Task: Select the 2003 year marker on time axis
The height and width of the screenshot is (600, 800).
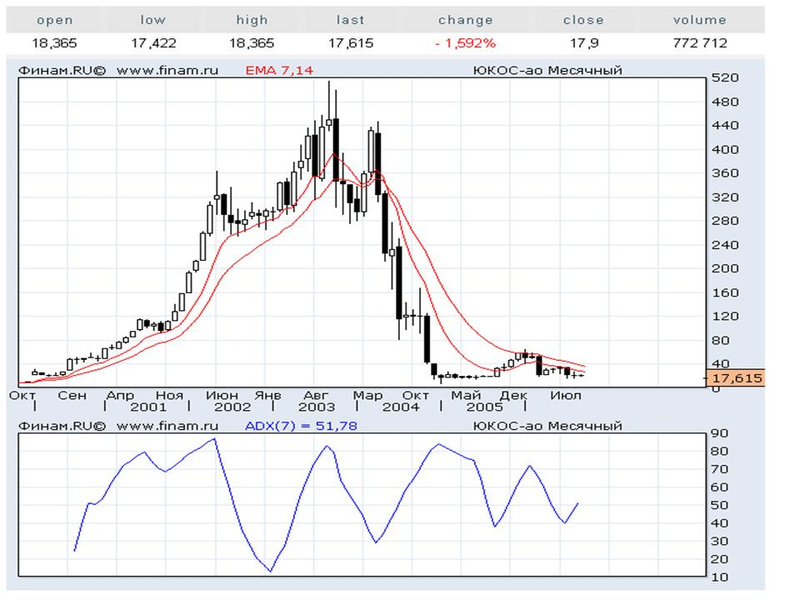Action: (x=317, y=408)
